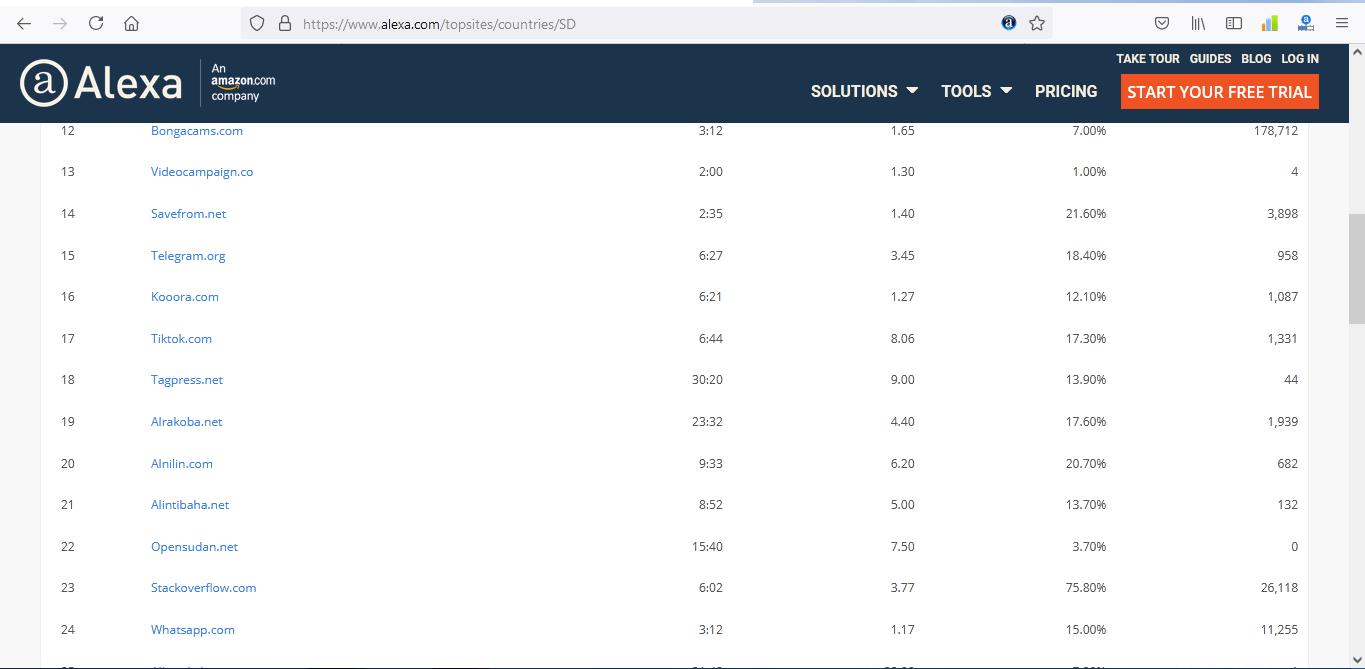The height and width of the screenshot is (669, 1365).
Task: Open Opensudan.net link
Action: click(194, 547)
